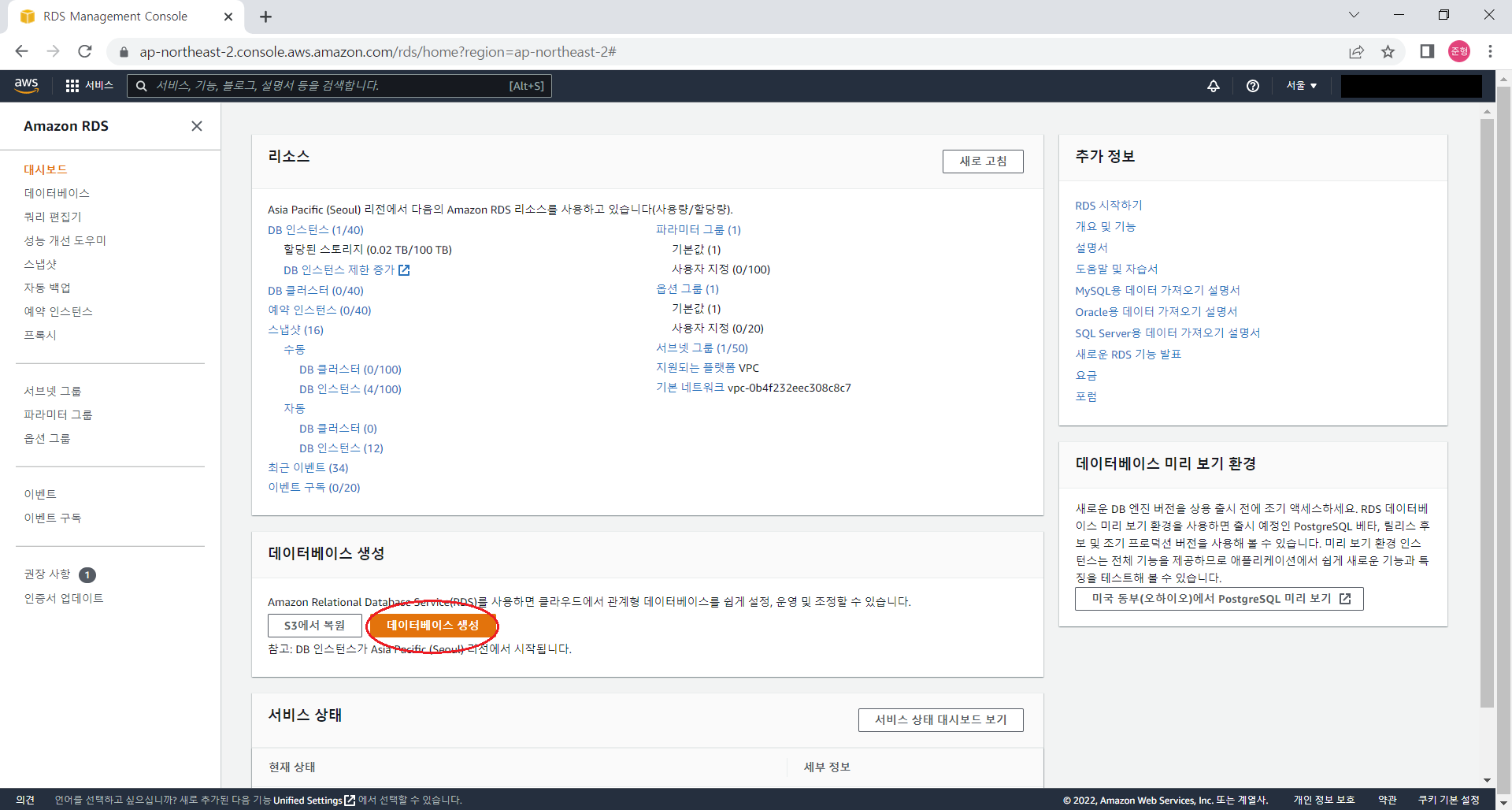1512x810 pixels.
Task: Open the browser side panel icon
Action: [1427, 51]
